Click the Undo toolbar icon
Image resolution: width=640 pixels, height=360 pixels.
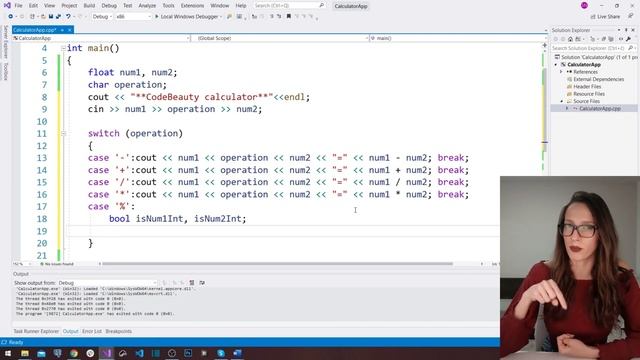click(68, 17)
